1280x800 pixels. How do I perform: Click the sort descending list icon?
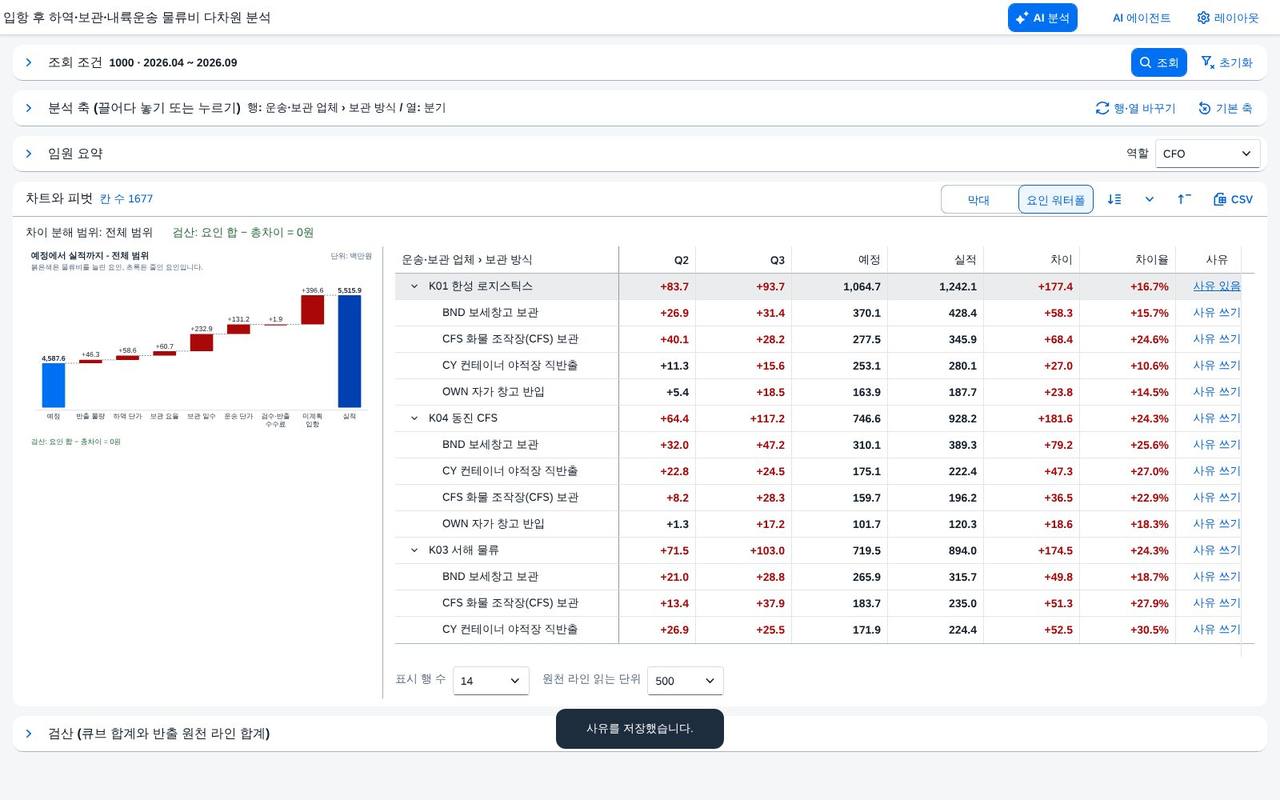coord(1115,199)
